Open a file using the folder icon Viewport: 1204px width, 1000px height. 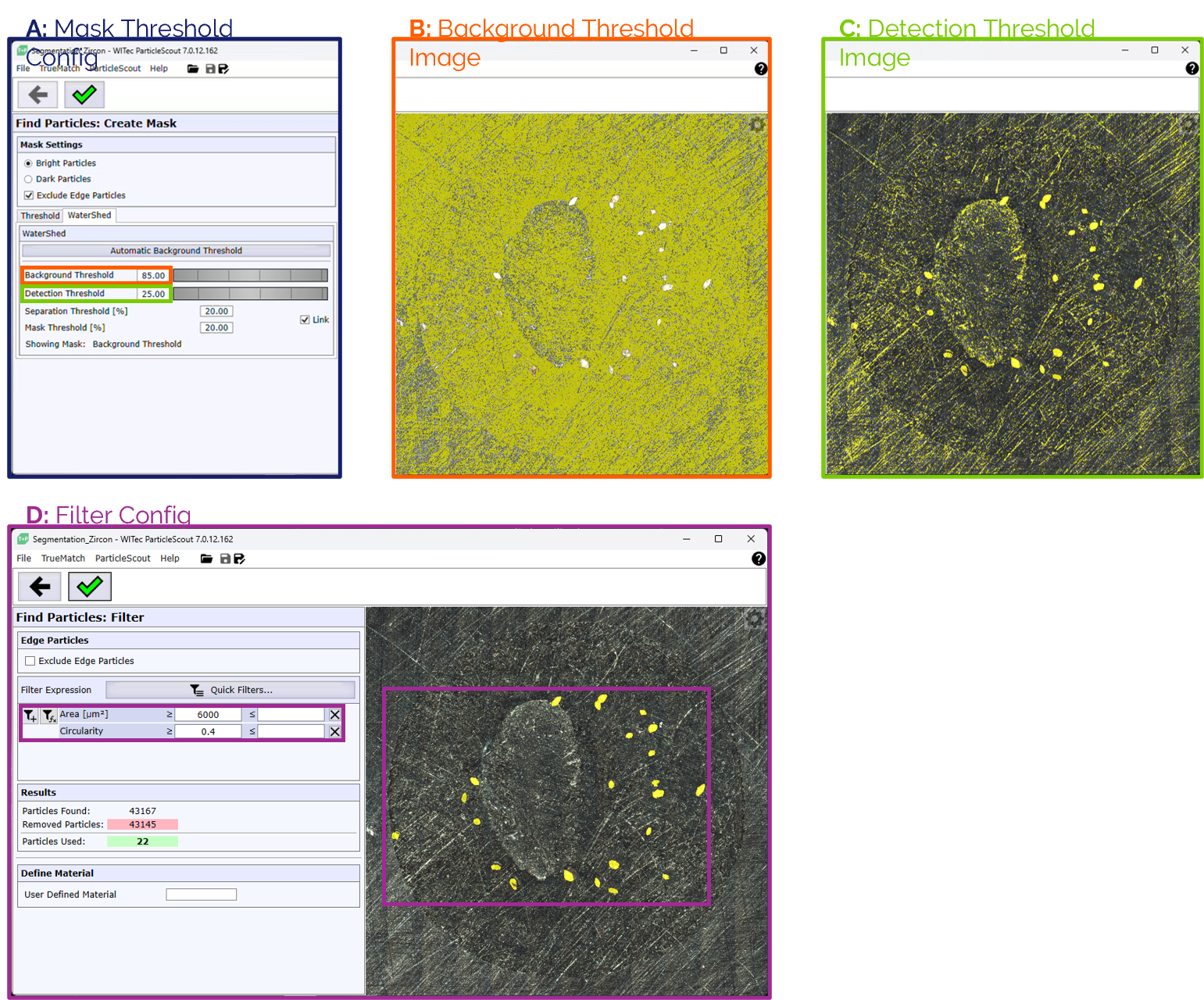click(x=193, y=69)
